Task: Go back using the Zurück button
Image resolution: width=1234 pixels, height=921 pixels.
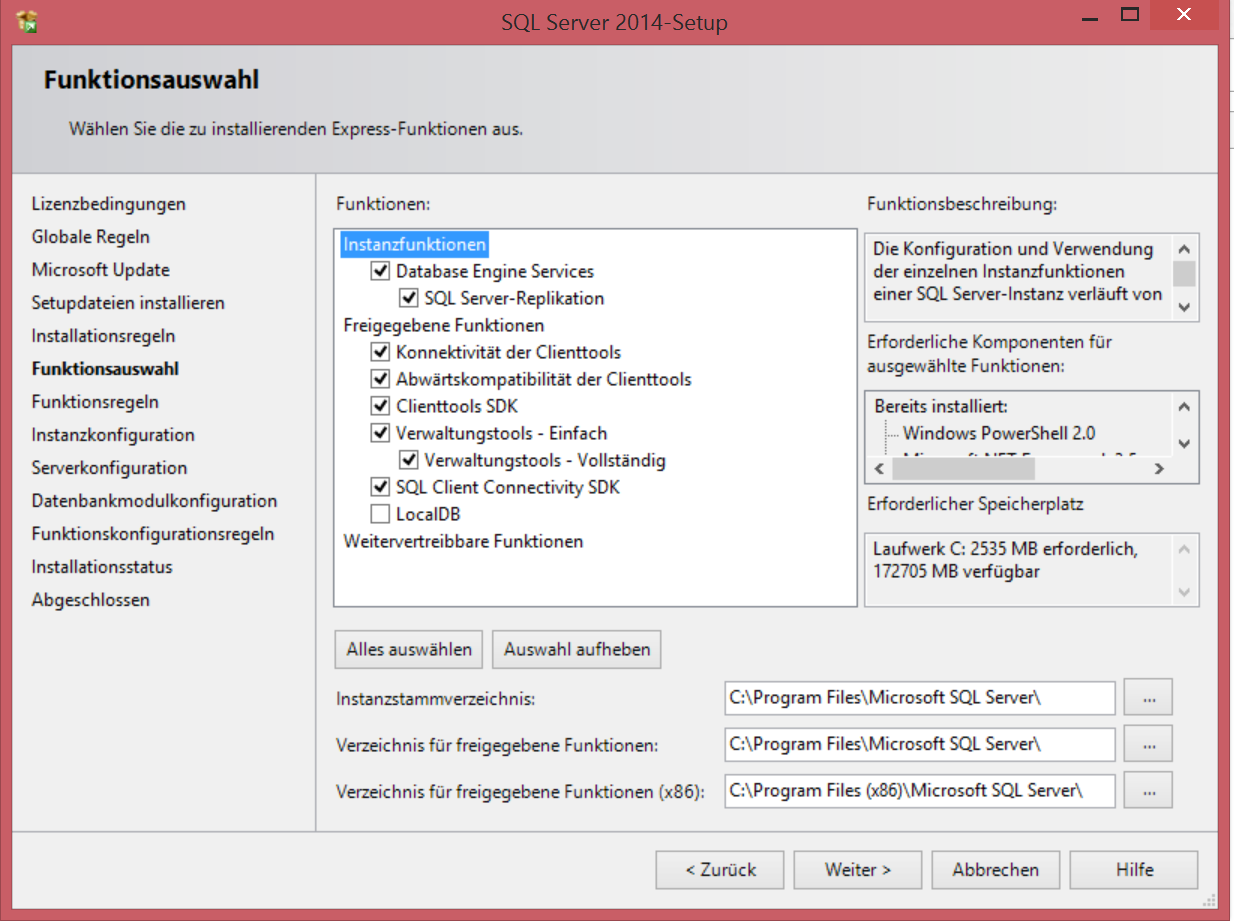Action: (720, 869)
